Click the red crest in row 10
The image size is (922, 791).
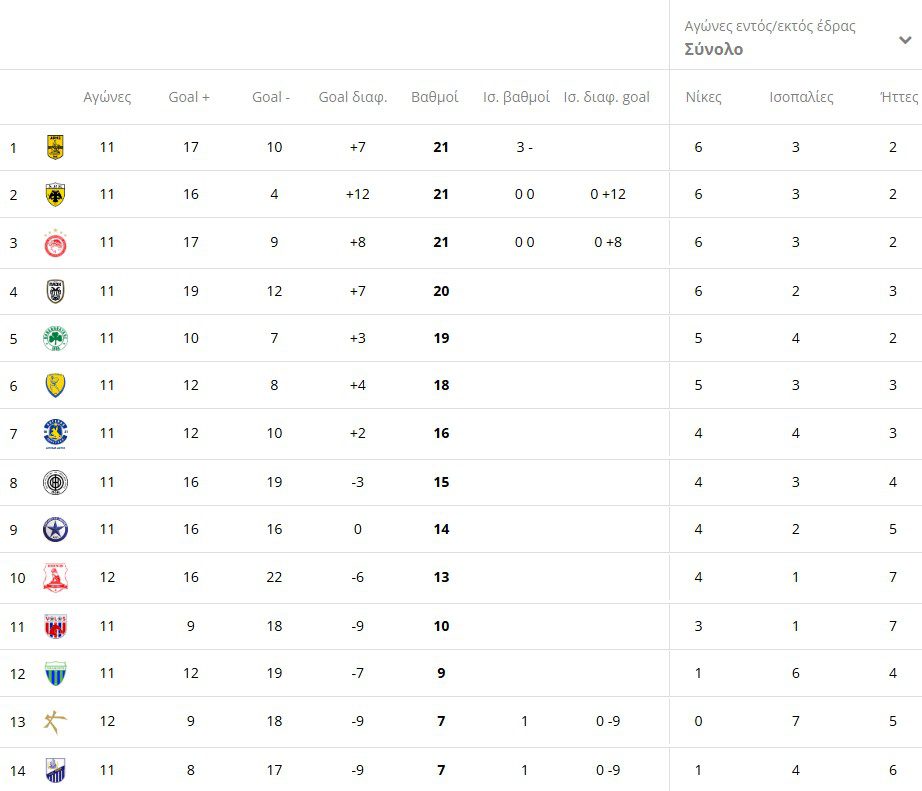point(55,577)
